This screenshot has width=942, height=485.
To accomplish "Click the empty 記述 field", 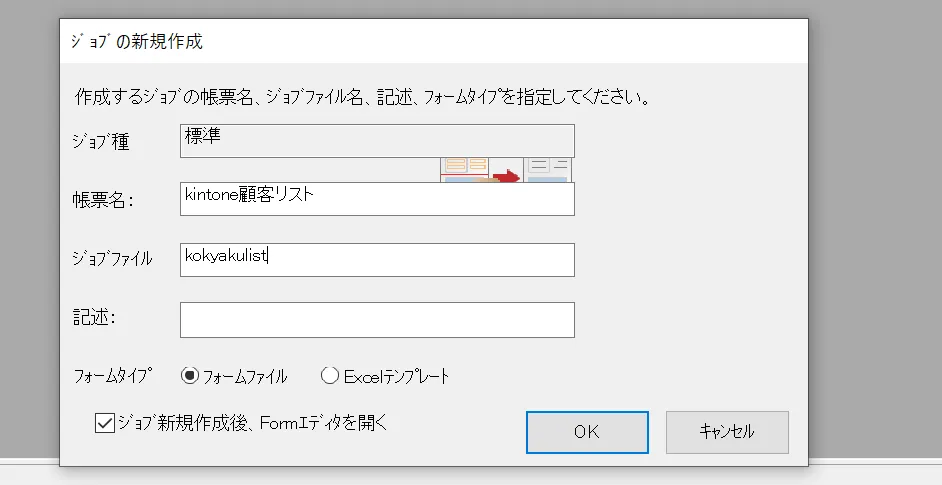I will point(377,320).
